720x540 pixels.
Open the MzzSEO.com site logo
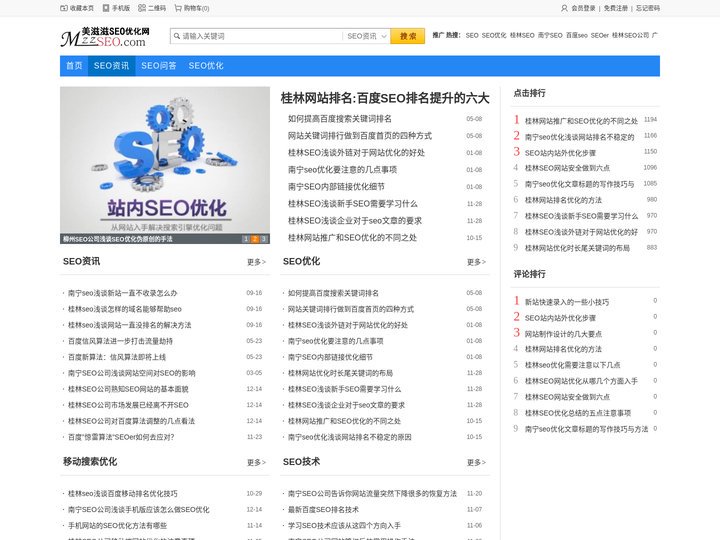coord(106,37)
